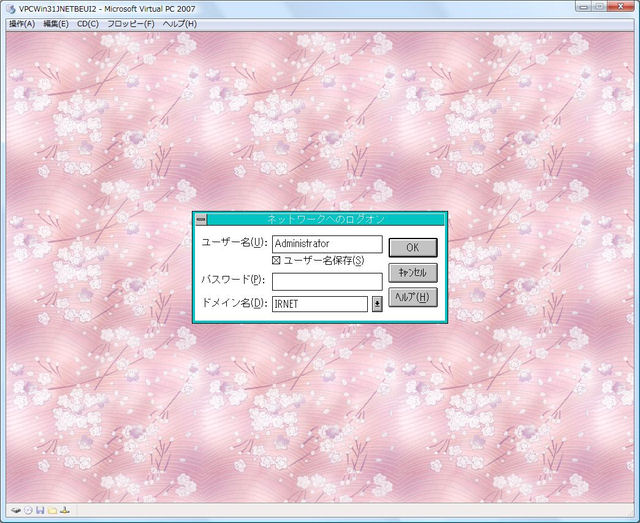The height and width of the screenshot is (523, 640).
Task: Minimize the Virtual PC window
Action: pos(584,7)
